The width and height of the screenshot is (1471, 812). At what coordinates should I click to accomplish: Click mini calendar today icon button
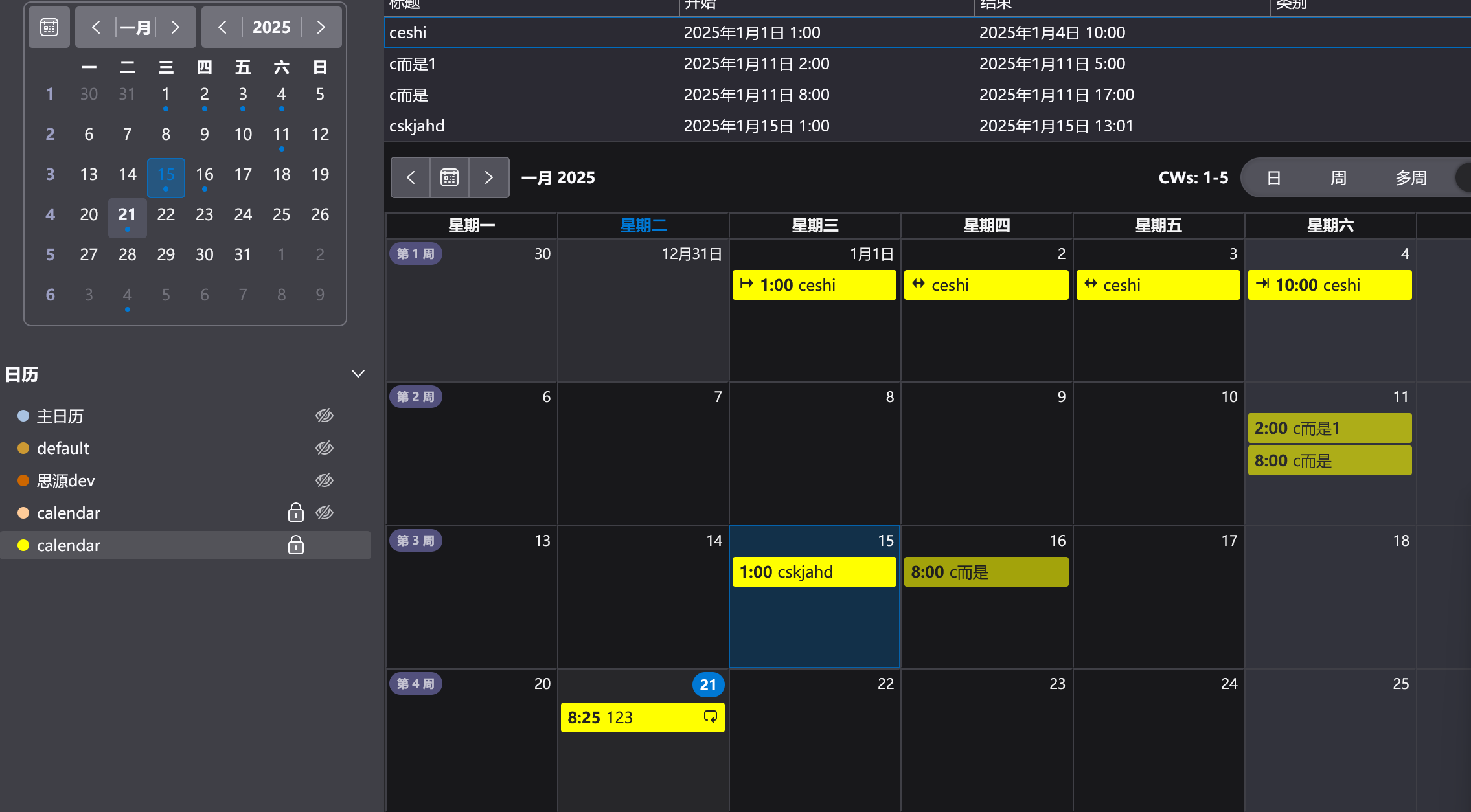[49, 27]
